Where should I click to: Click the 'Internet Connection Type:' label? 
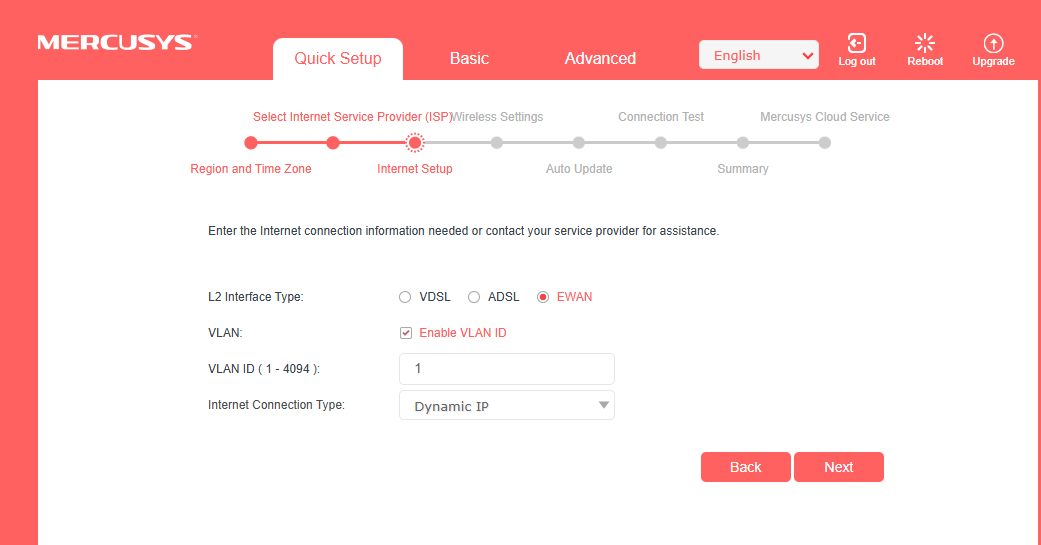pyautogui.click(x=276, y=405)
